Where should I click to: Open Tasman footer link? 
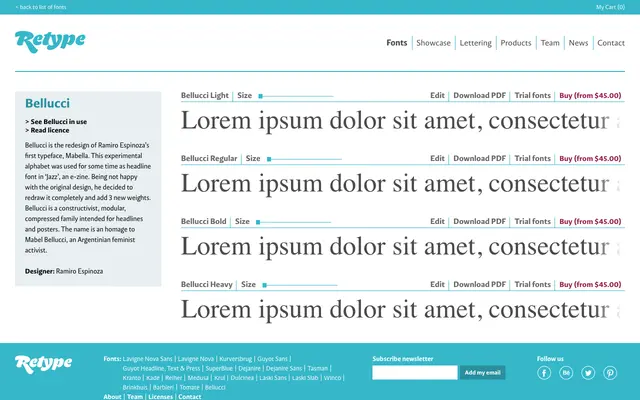click(318, 368)
